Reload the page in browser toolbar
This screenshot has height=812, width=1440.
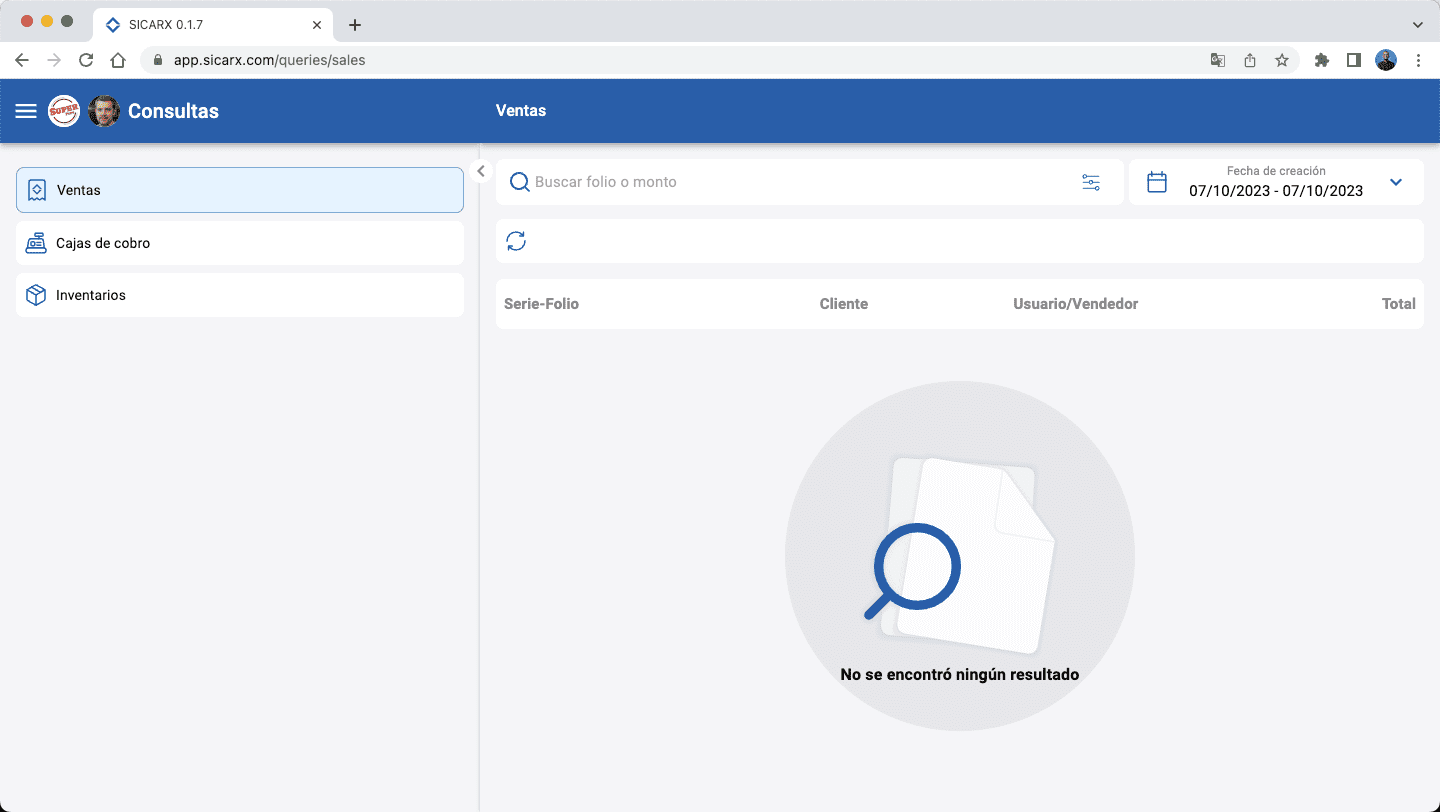[86, 60]
